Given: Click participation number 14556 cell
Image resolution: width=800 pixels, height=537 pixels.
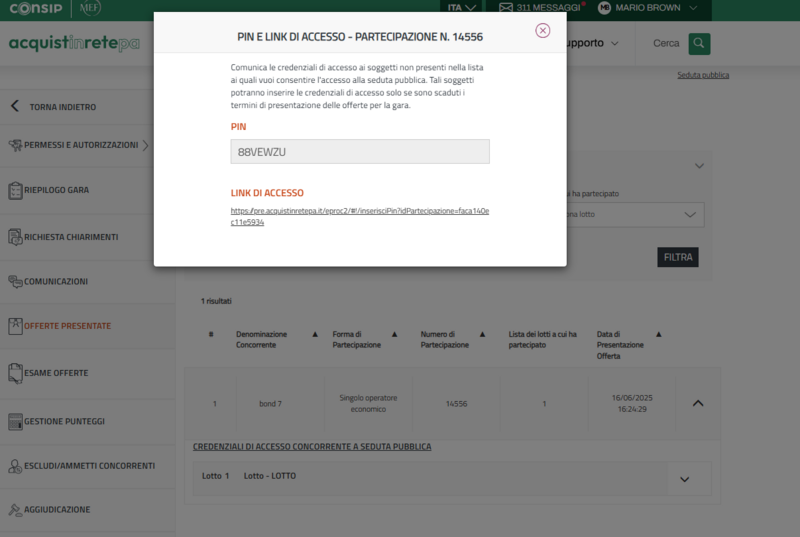Looking at the screenshot, I should click(x=456, y=404).
